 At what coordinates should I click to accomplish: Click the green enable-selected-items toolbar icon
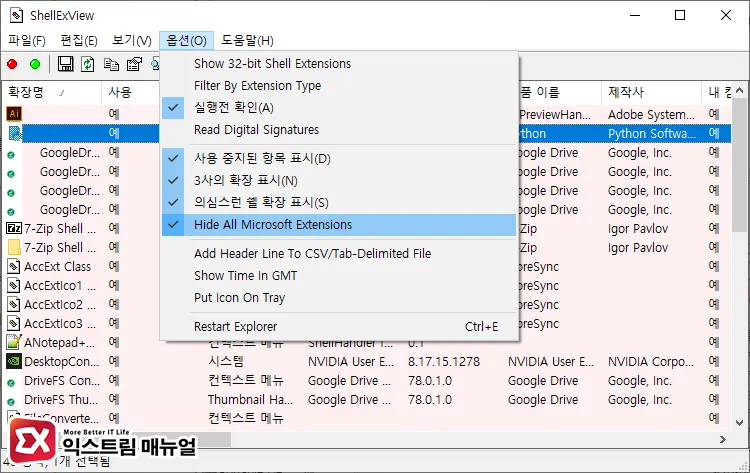[x=35, y=65]
